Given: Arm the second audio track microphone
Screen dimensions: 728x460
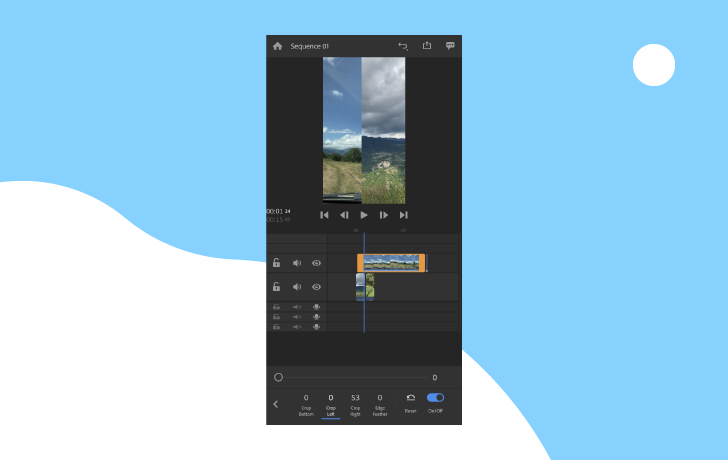Looking at the screenshot, I should tap(316, 317).
